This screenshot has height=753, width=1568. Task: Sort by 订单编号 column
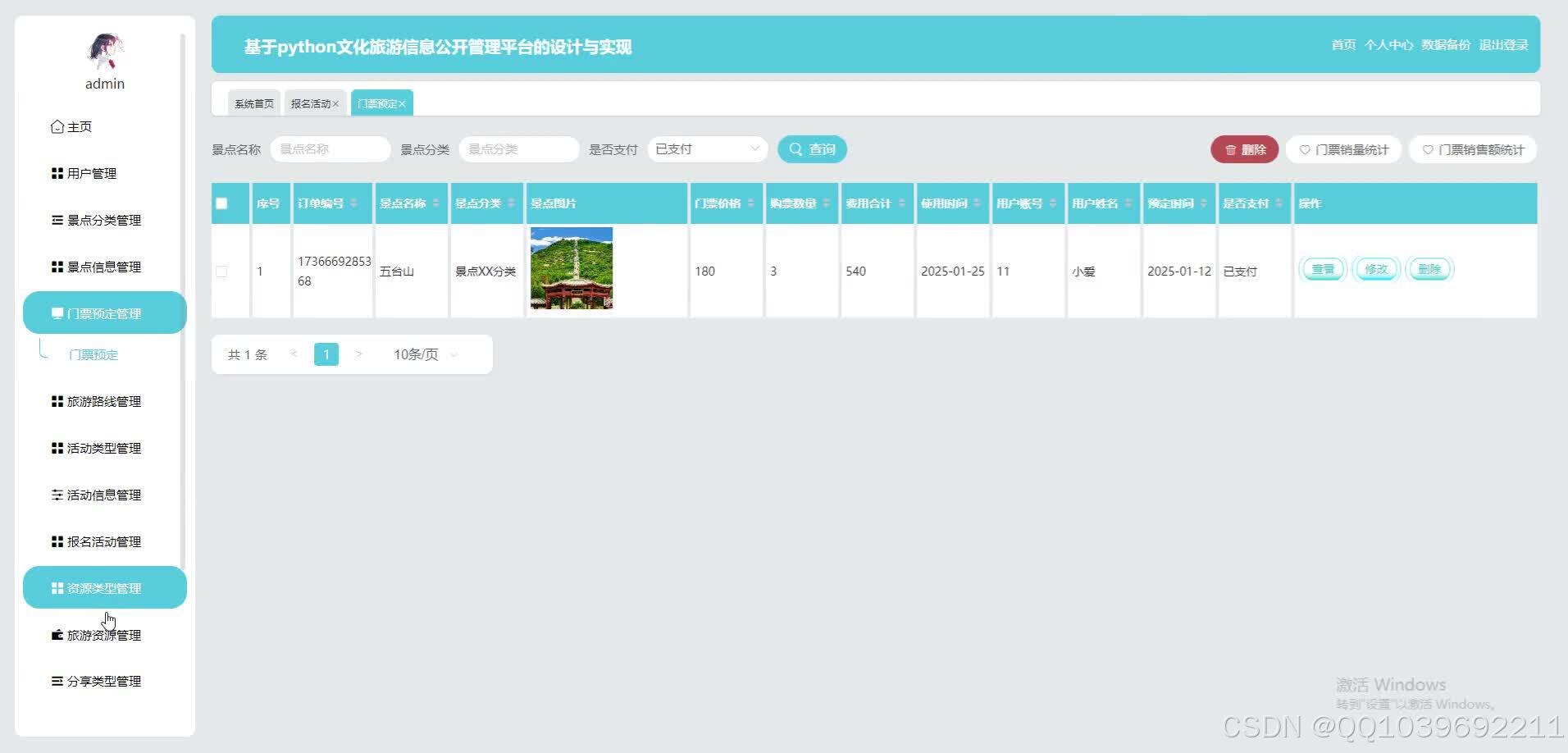353,203
